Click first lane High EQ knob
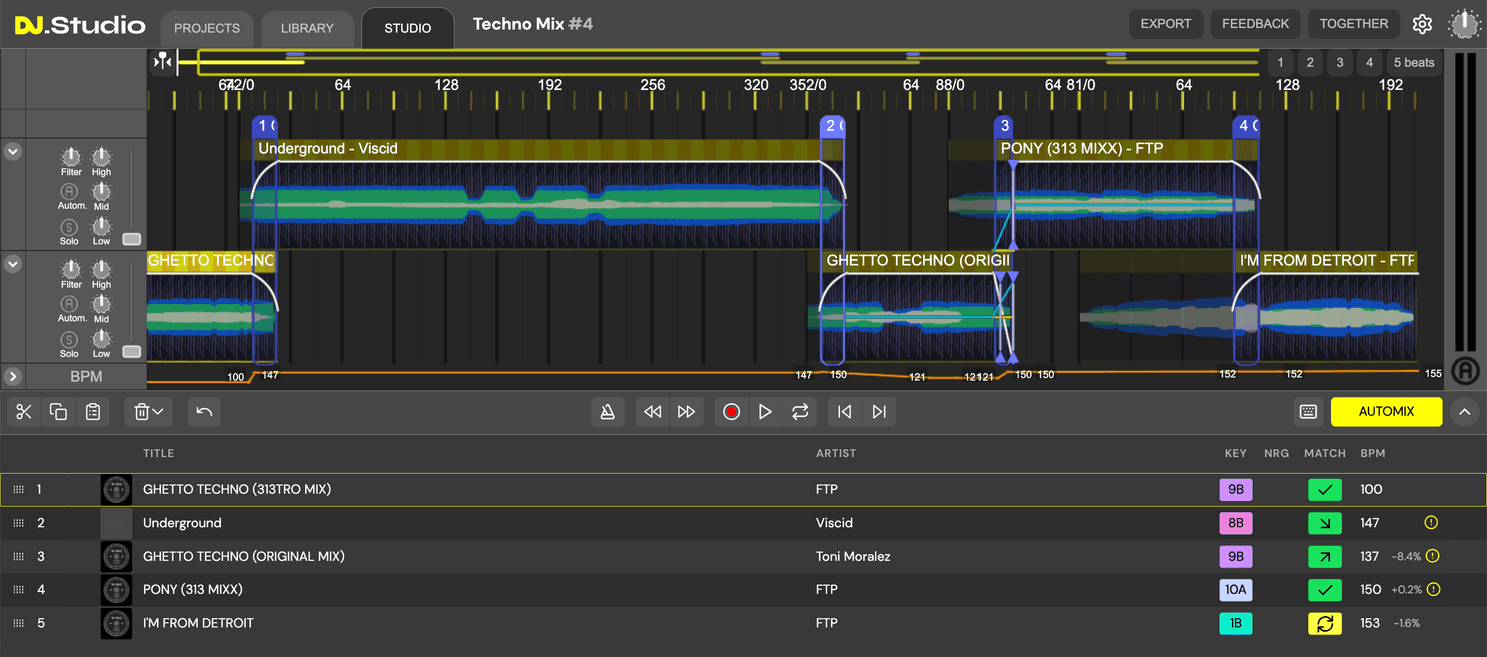This screenshot has height=657, width=1487. [x=102, y=157]
